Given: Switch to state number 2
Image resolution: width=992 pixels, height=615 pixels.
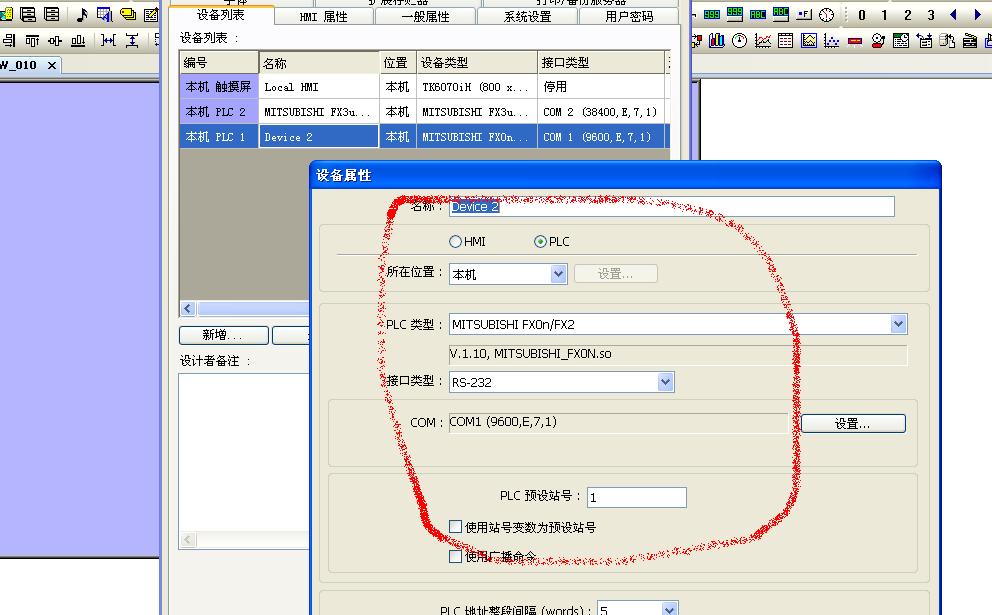Looking at the screenshot, I should point(908,15).
